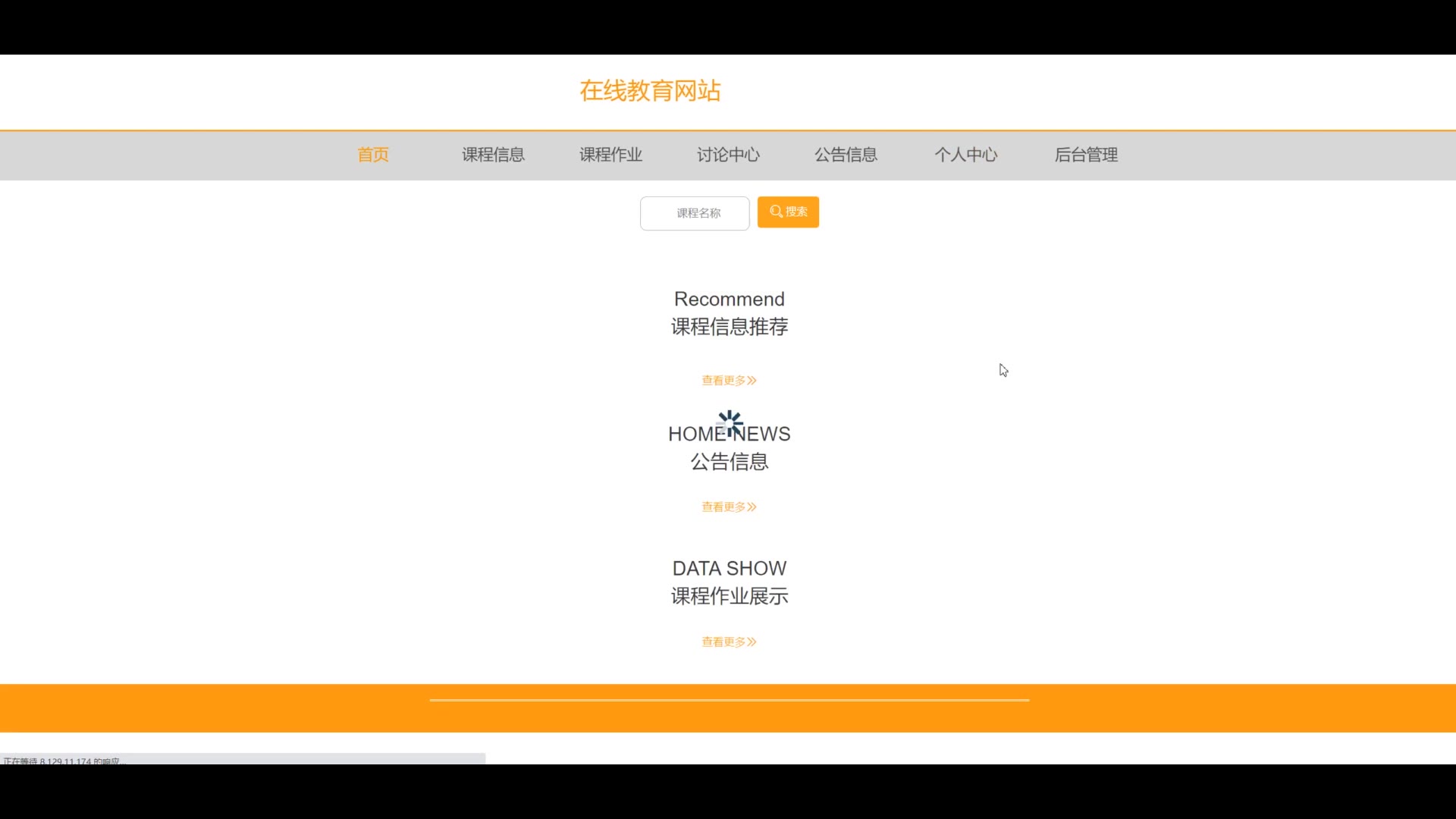This screenshot has height=819, width=1456.
Task: Click the Recommend heading
Action: coord(729,299)
